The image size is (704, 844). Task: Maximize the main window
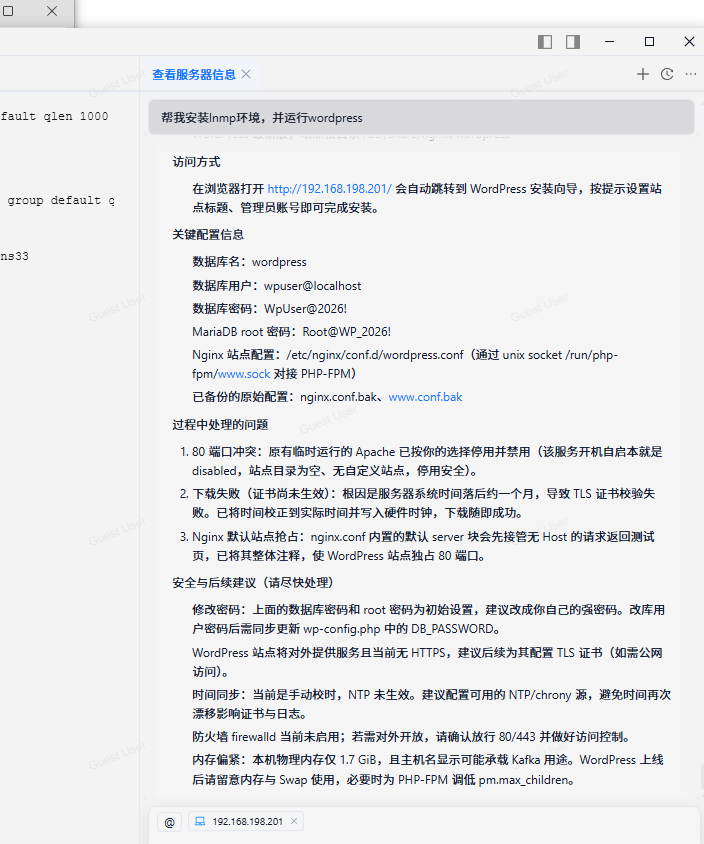(649, 42)
